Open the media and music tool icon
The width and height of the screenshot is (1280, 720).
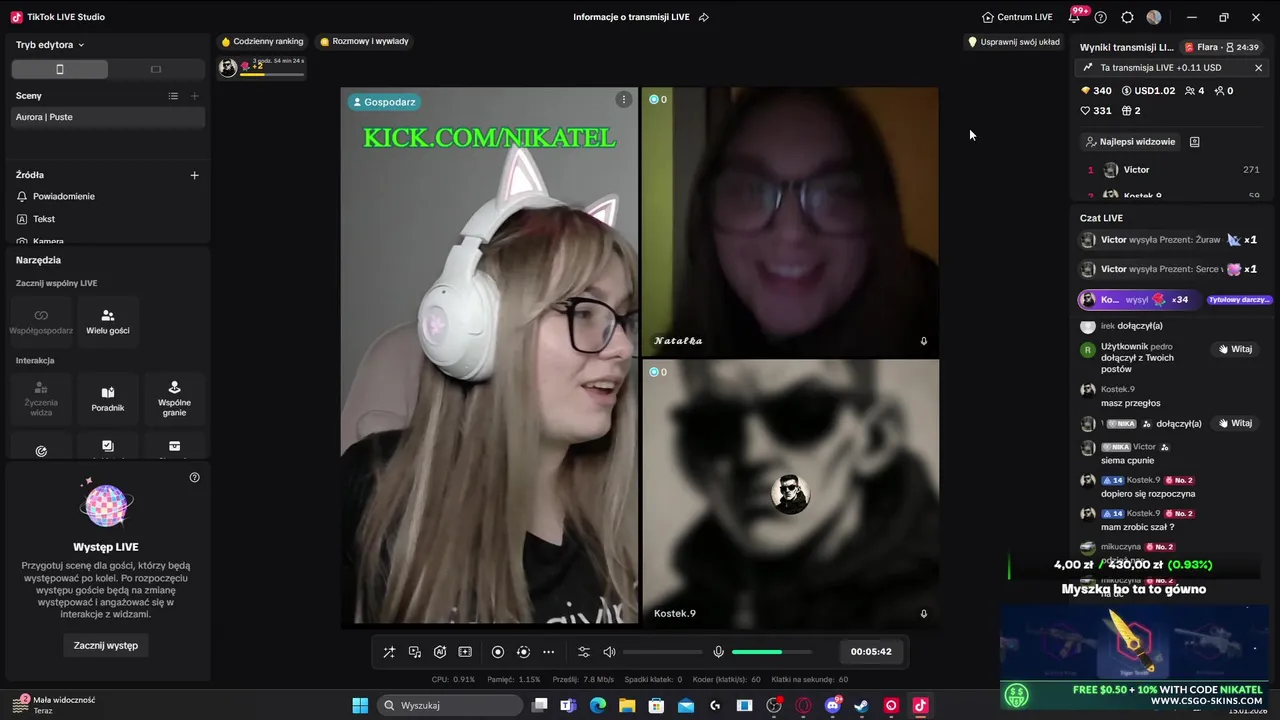click(x=415, y=652)
